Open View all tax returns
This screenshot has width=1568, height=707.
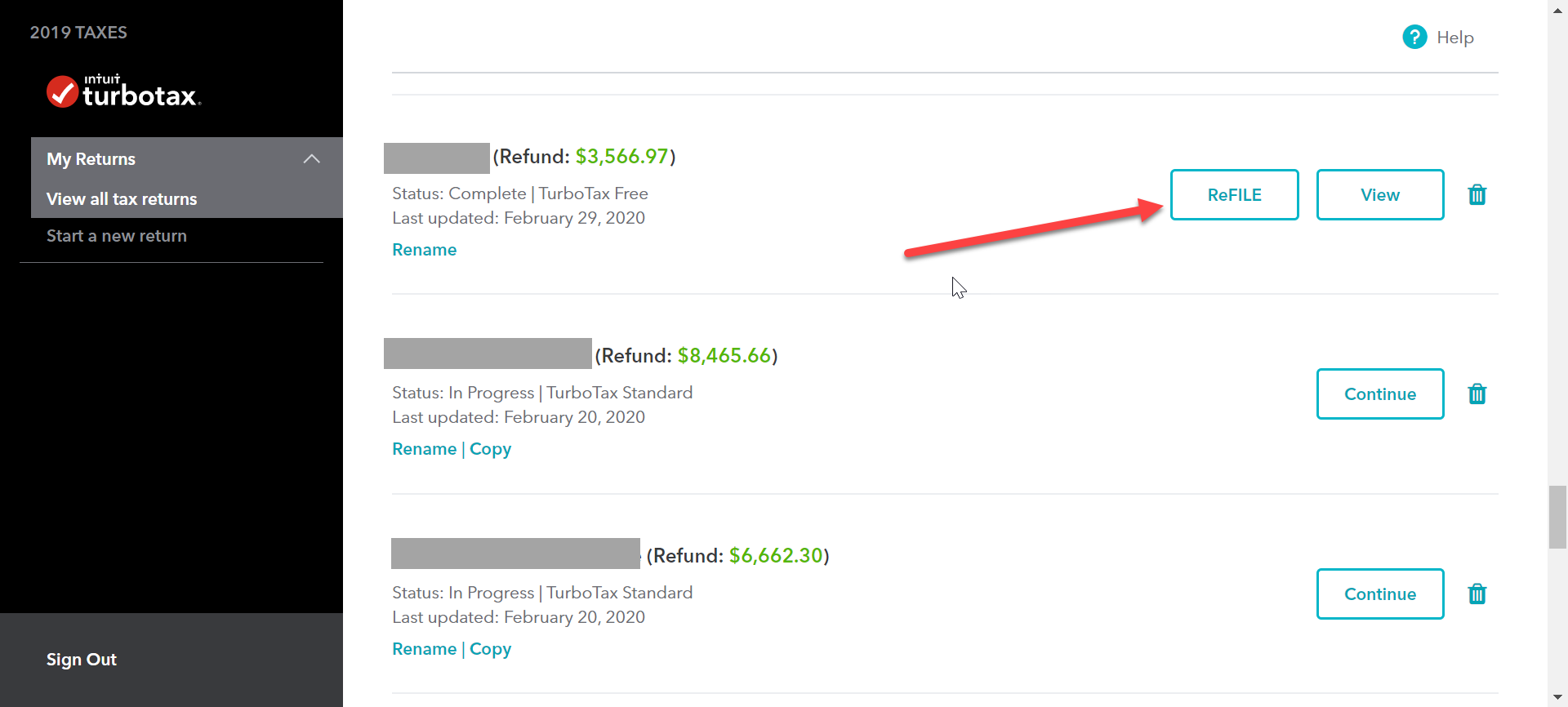tap(122, 199)
